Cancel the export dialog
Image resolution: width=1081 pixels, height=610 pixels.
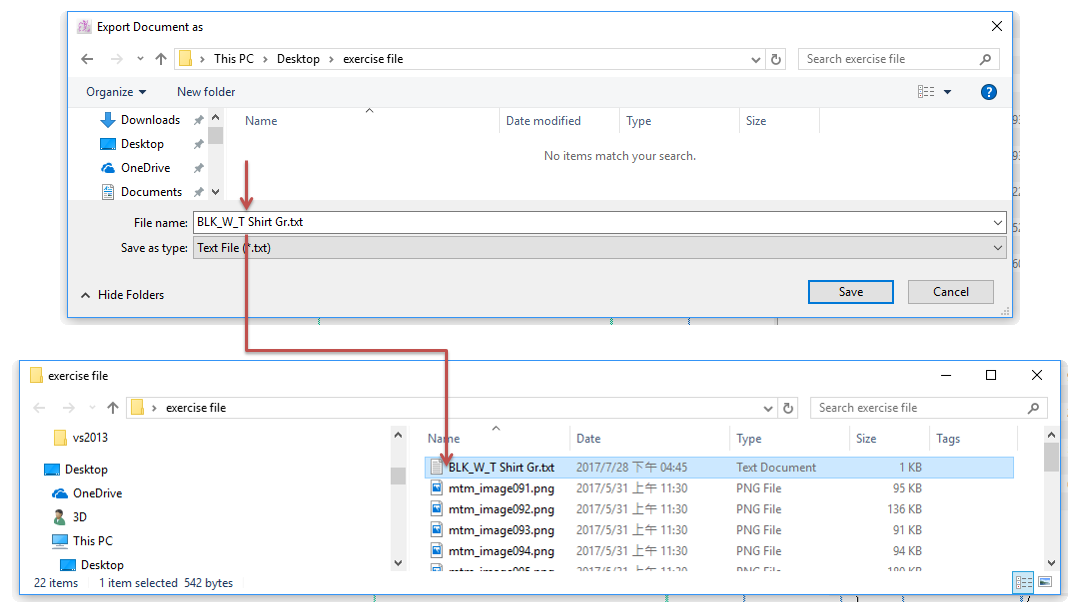click(950, 292)
